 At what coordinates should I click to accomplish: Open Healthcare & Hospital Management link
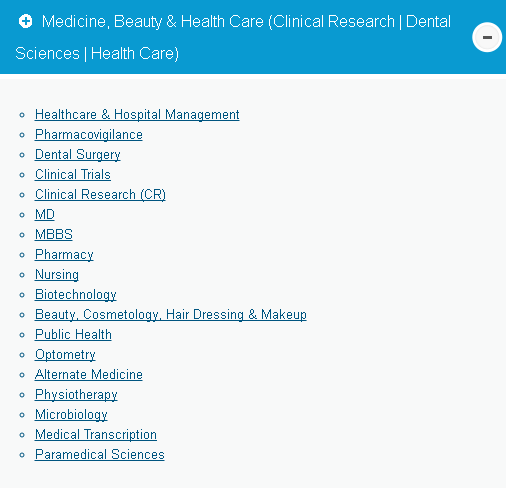point(137,115)
